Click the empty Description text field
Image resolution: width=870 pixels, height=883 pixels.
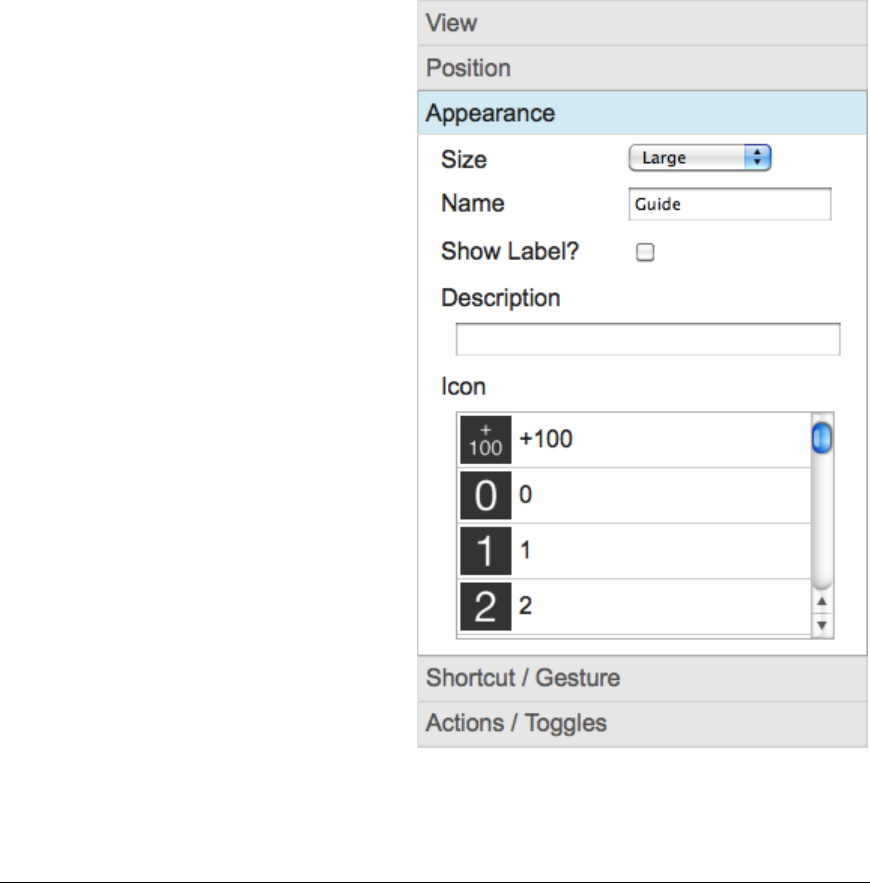pyautogui.click(x=648, y=339)
